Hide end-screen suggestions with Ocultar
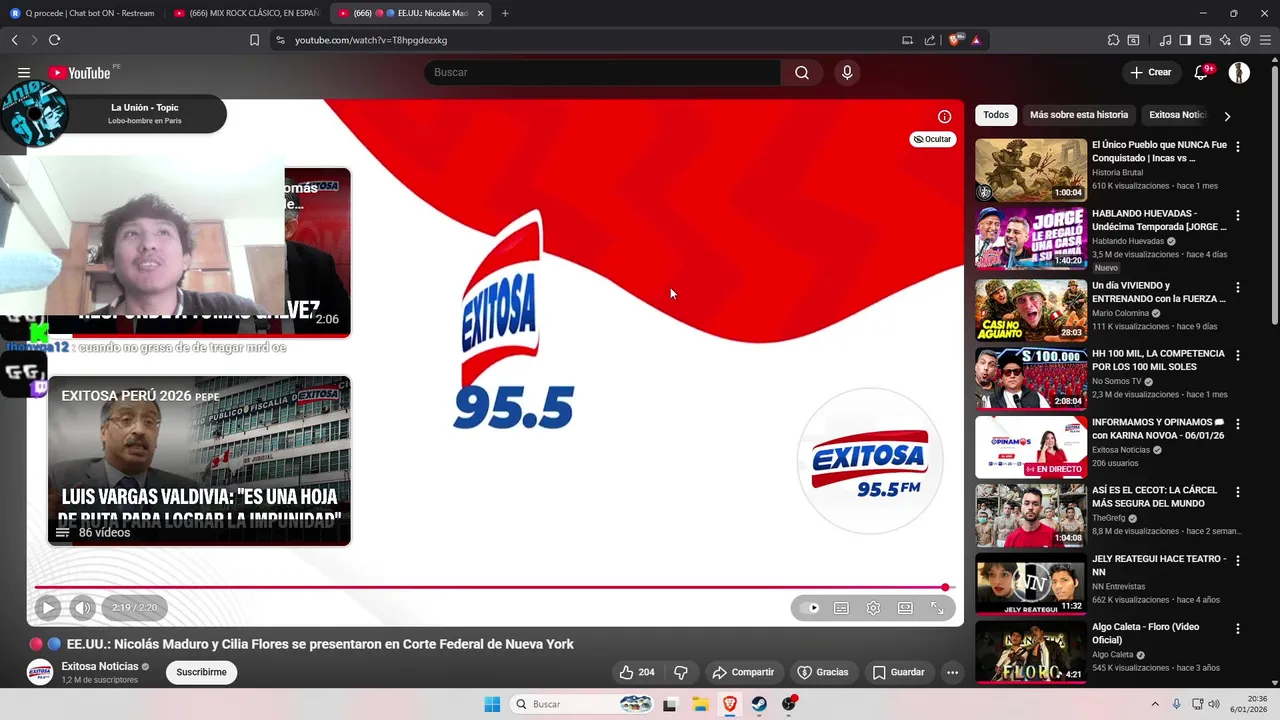Viewport: 1280px width, 720px height. pyautogui.click(x=933, y=139)
